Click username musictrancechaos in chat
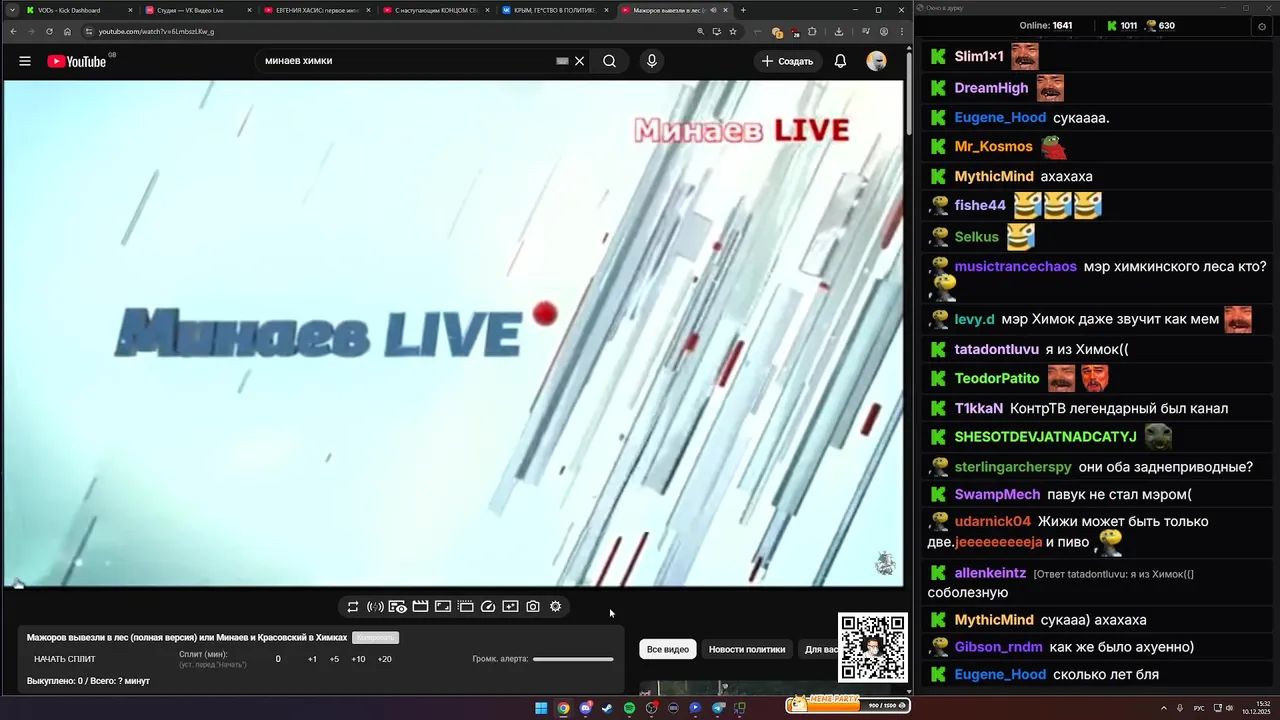The width and height of the screenshot is (1280, 720). click(1015, 267)
